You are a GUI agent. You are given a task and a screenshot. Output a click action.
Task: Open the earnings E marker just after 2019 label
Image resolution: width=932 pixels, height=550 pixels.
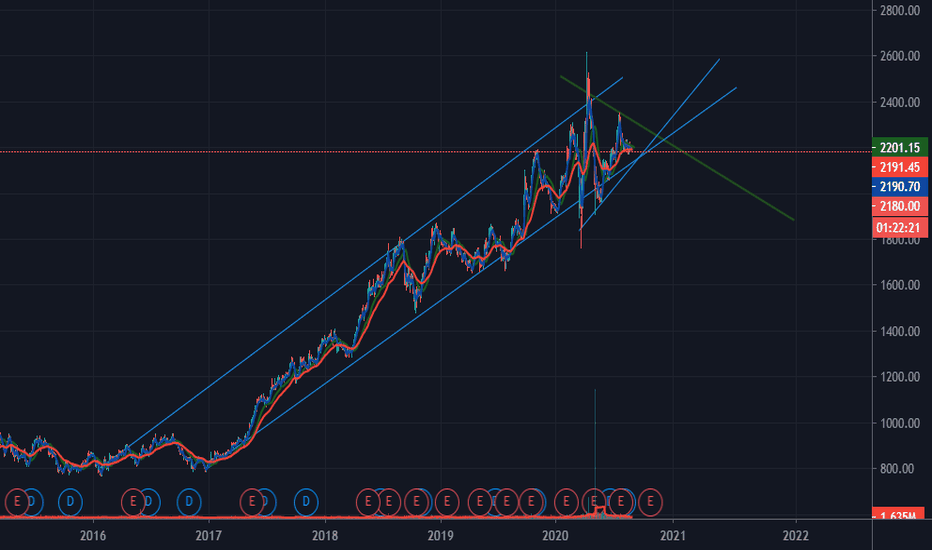pos(447,502)
